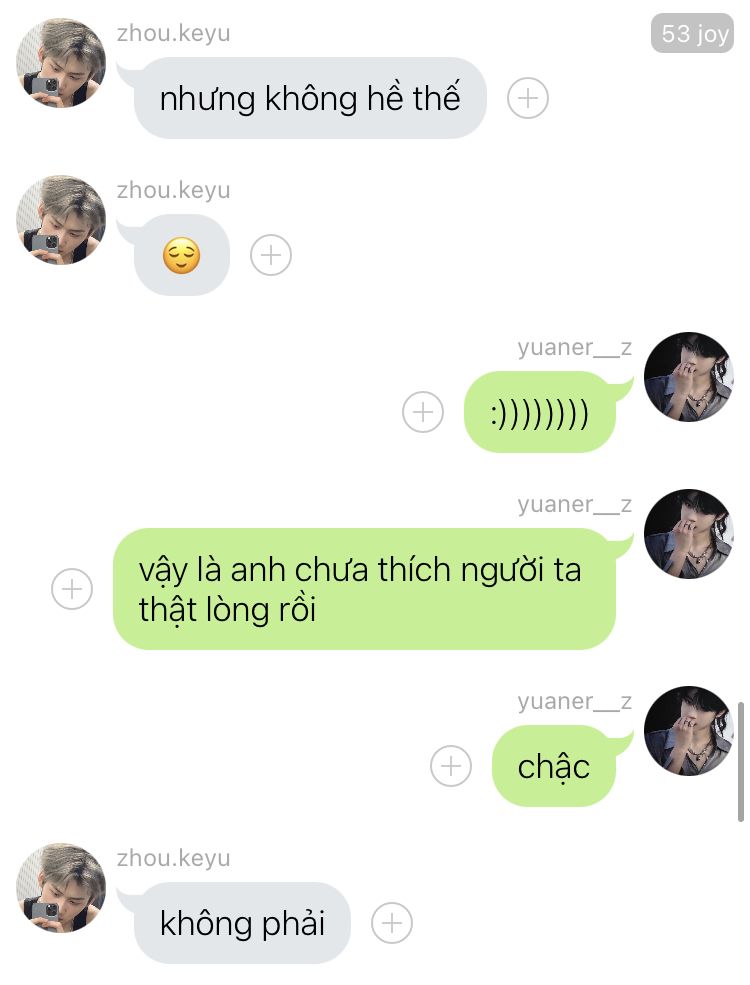Click zhou.keyu avatar beside "không phải"
This screenshot has height=985, width=750.
(61, 888)
